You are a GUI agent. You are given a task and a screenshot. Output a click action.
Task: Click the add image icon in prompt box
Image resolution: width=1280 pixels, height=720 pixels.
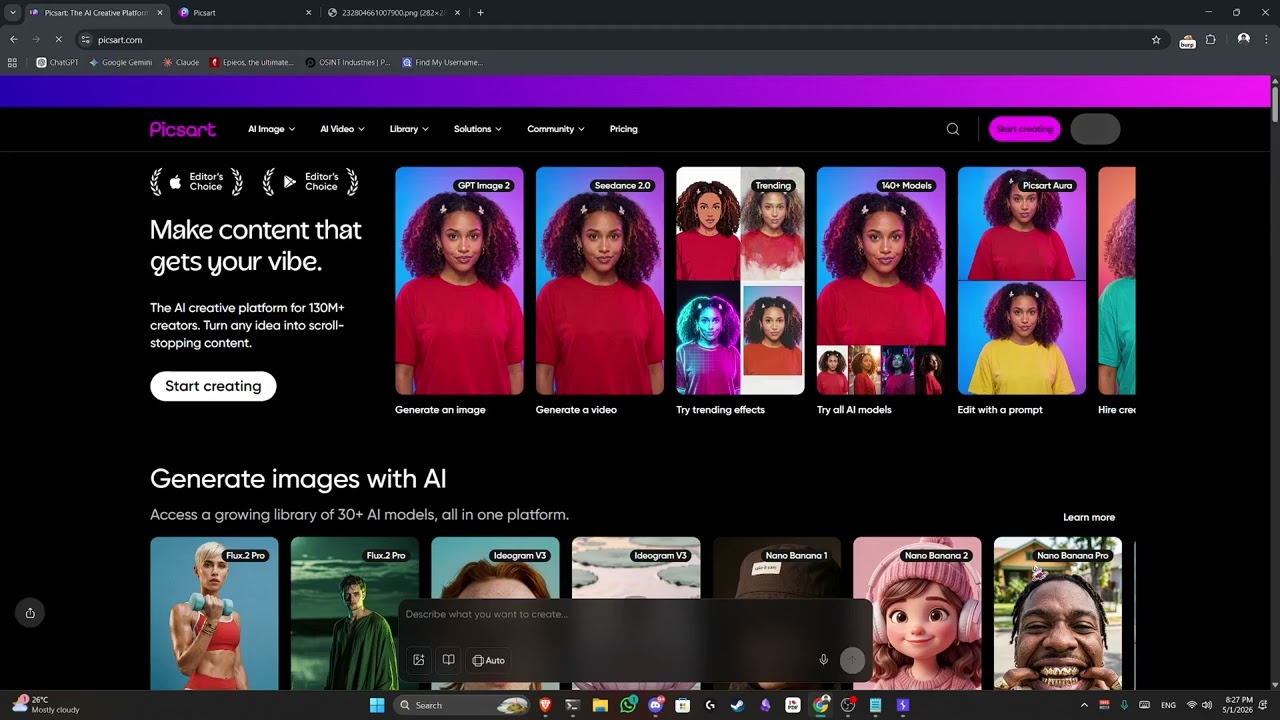[419, 660]
